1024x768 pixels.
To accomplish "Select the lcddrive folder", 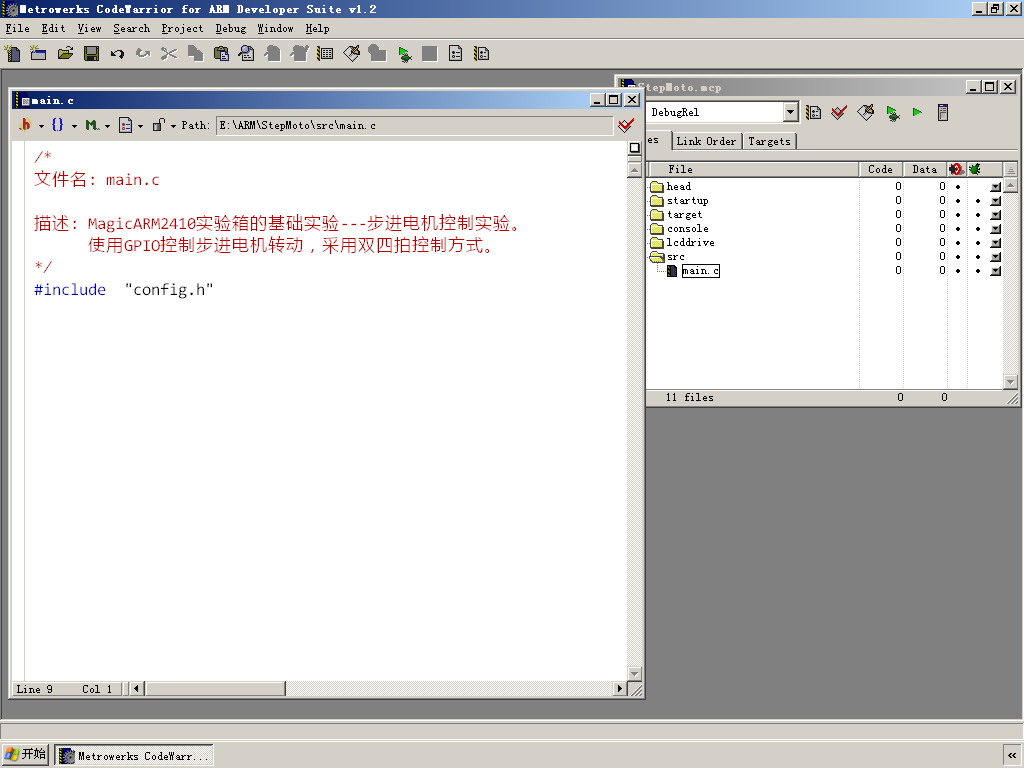I will pos(690,242).
